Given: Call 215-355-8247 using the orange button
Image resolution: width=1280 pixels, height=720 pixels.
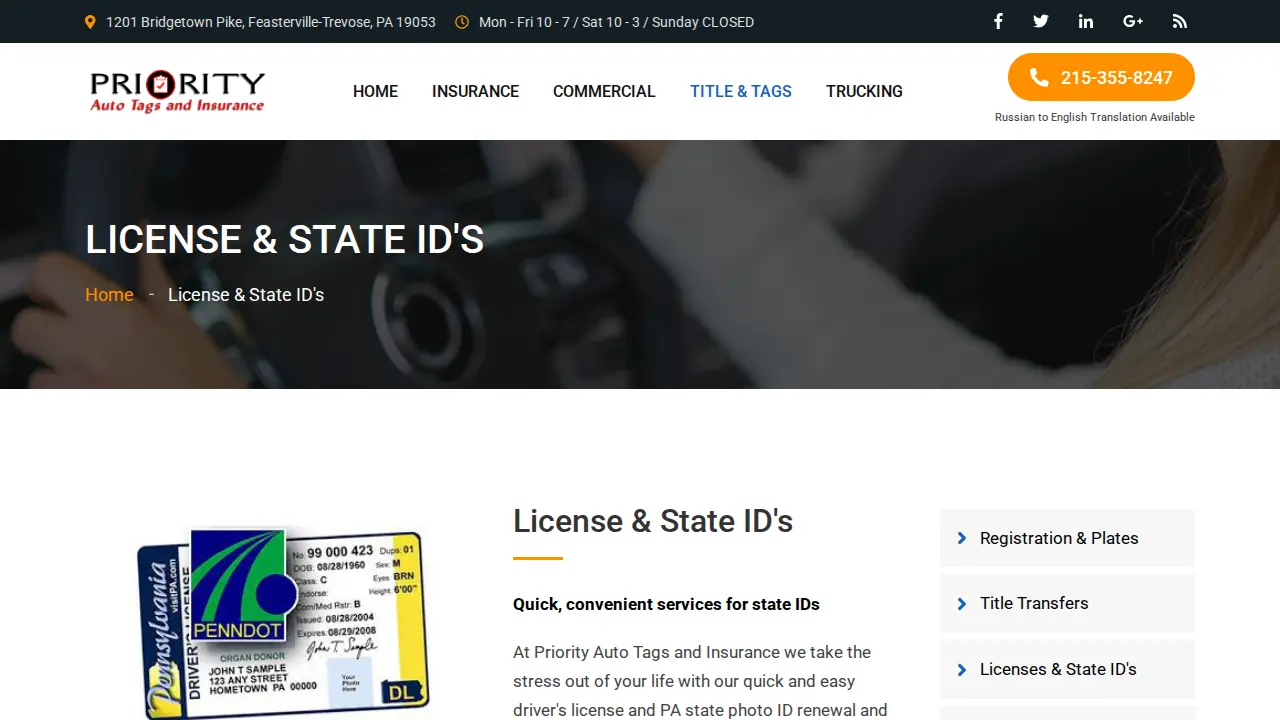Looking at the screenshot, I should 1101,77.
